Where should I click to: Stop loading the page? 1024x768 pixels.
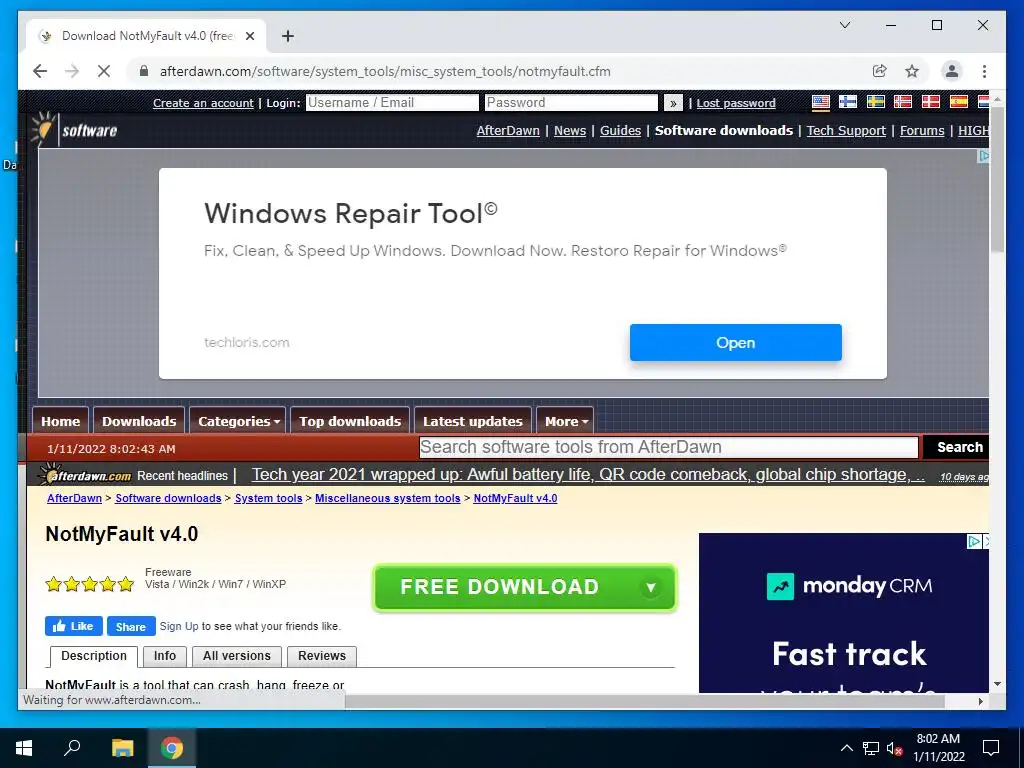point(104,71)
